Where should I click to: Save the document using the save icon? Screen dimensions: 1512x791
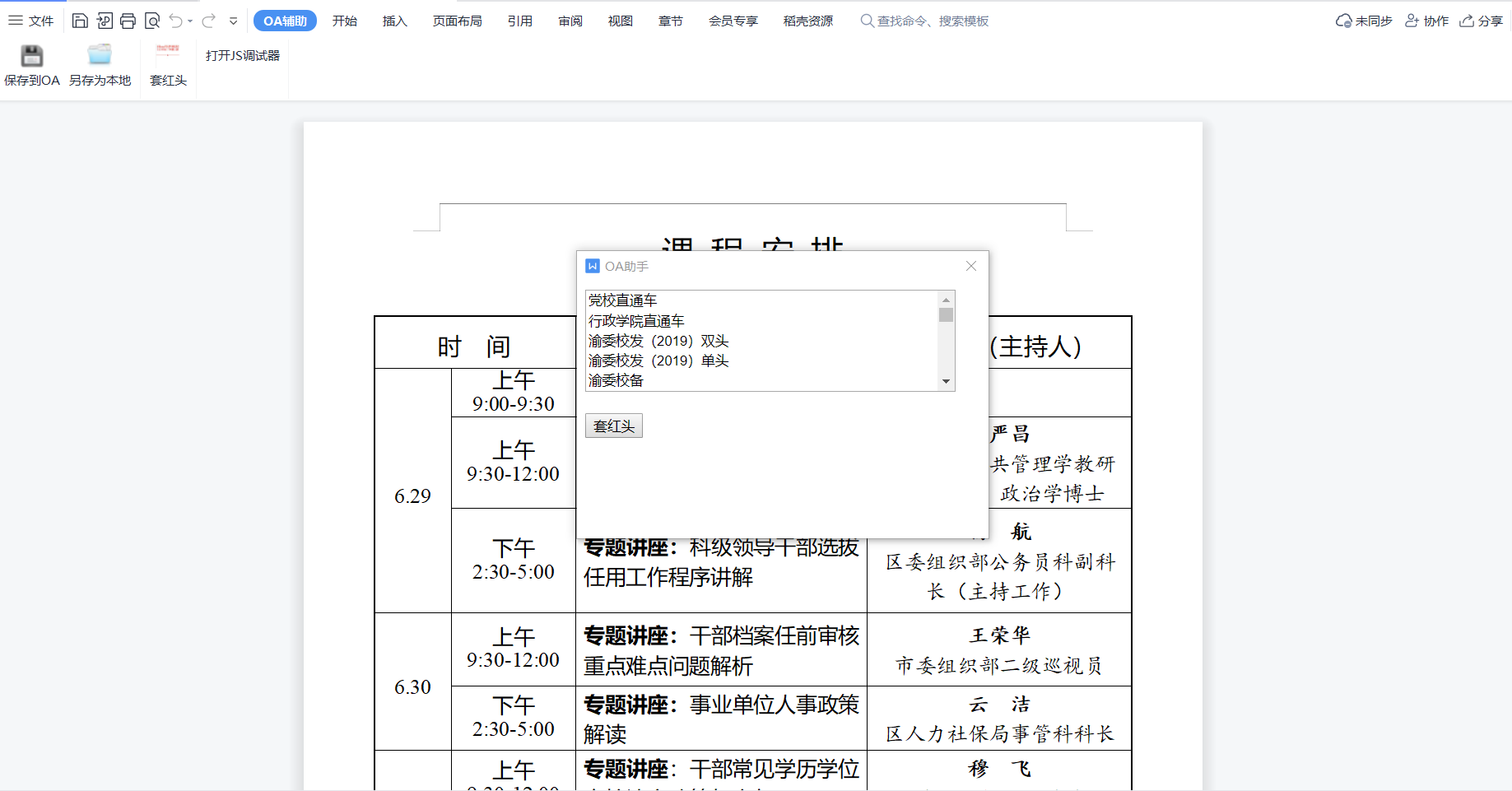tap(80, 21)
